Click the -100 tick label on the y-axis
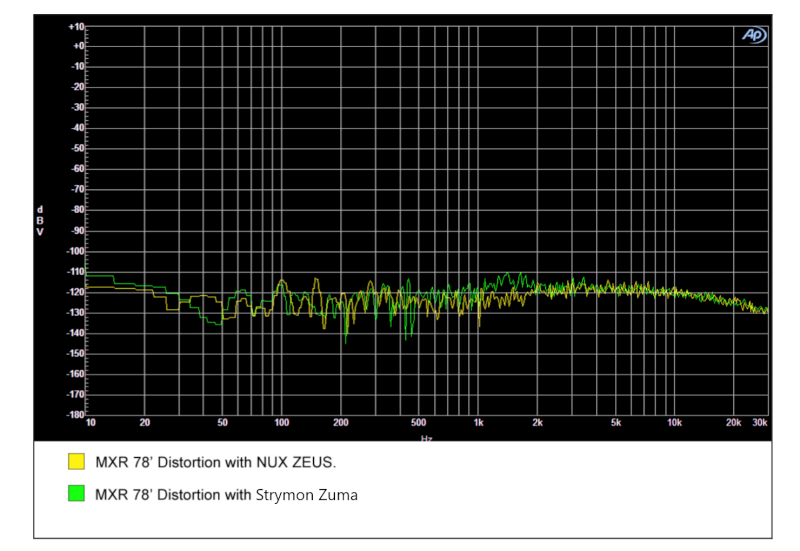Screen dimensions: 800x551 (75, 251)
